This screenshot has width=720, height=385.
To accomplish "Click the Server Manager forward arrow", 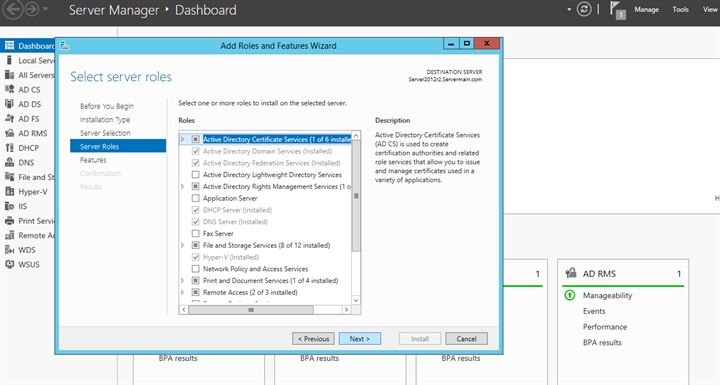I will (32, 10).
